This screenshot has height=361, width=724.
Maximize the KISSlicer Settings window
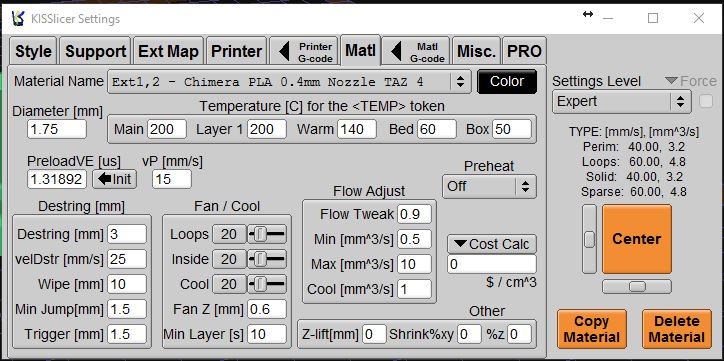click(x=653, y=18)
